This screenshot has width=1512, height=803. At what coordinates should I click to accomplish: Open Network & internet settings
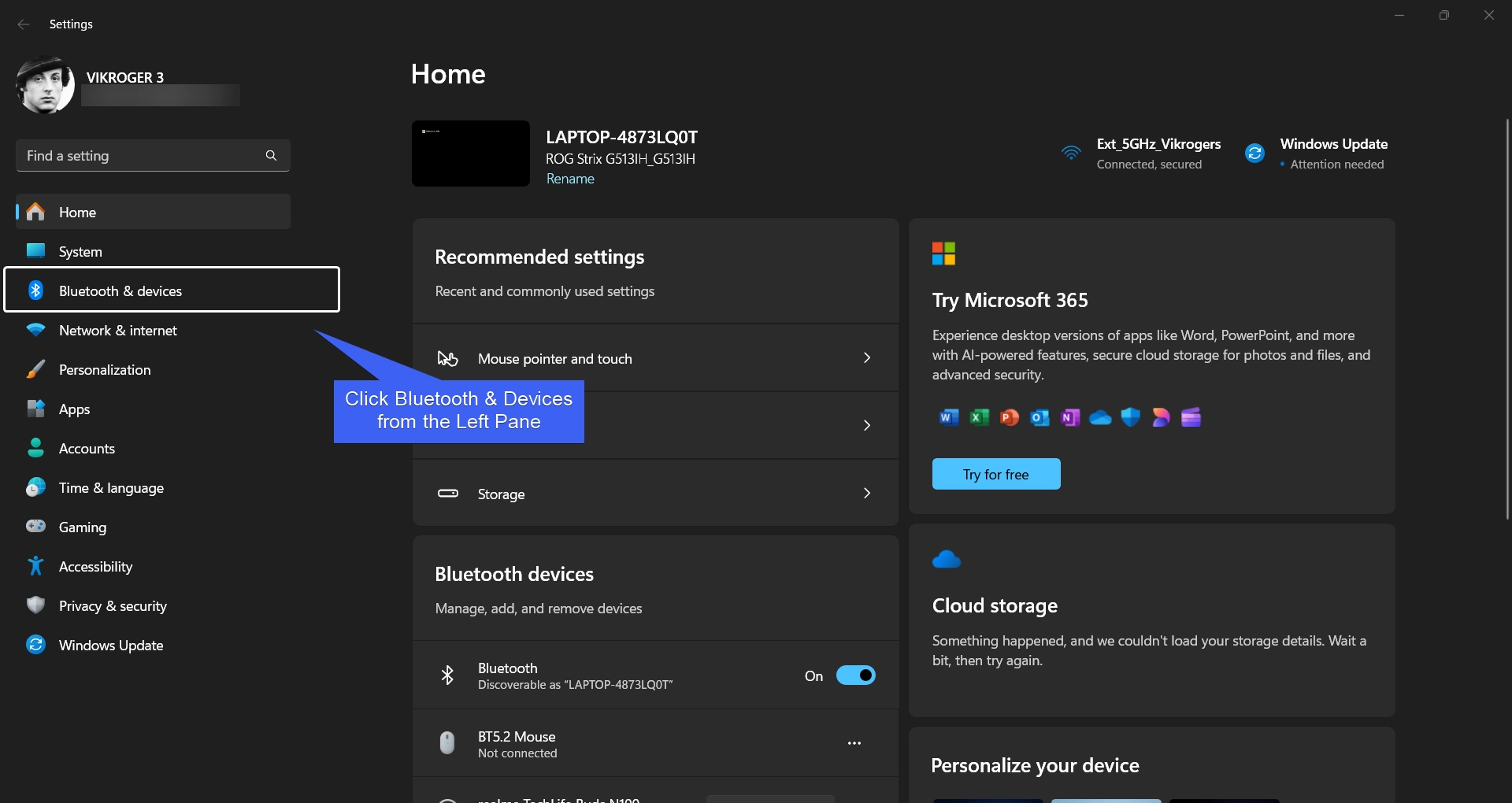pyautogui.click(x=153, y=330)
